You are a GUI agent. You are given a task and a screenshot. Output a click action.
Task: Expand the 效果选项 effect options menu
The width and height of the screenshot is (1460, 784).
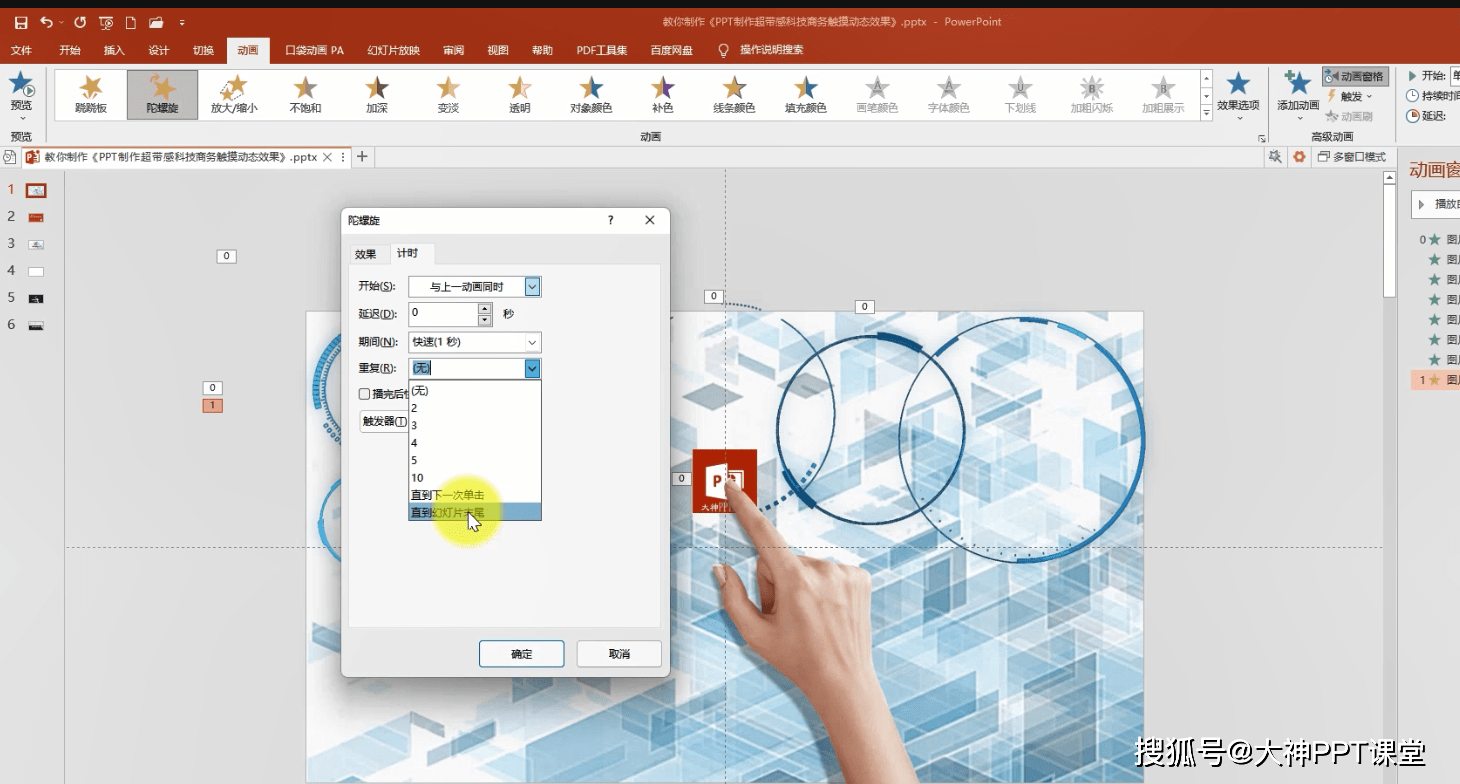[1239, 95]
